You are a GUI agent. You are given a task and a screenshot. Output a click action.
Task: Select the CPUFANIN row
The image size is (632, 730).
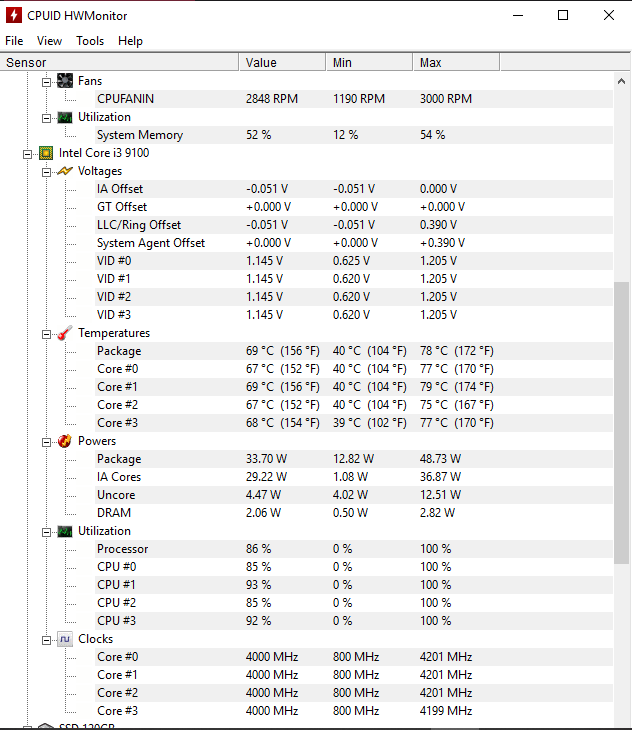pos(354,99)
